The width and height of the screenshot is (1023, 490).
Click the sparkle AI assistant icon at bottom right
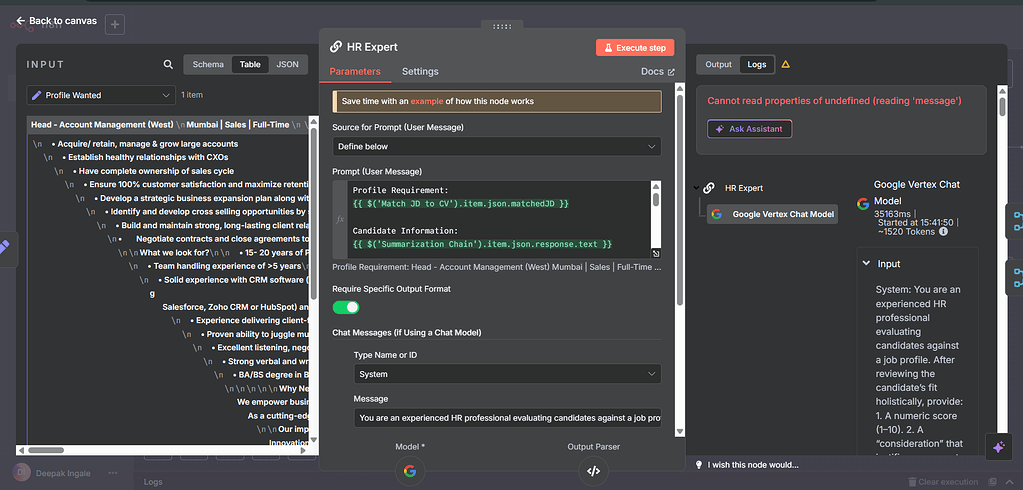(x=997, y=448)
